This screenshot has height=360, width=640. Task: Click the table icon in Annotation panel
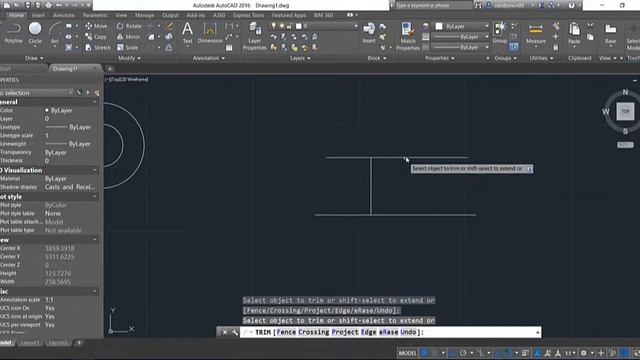(x=229, y=48)
